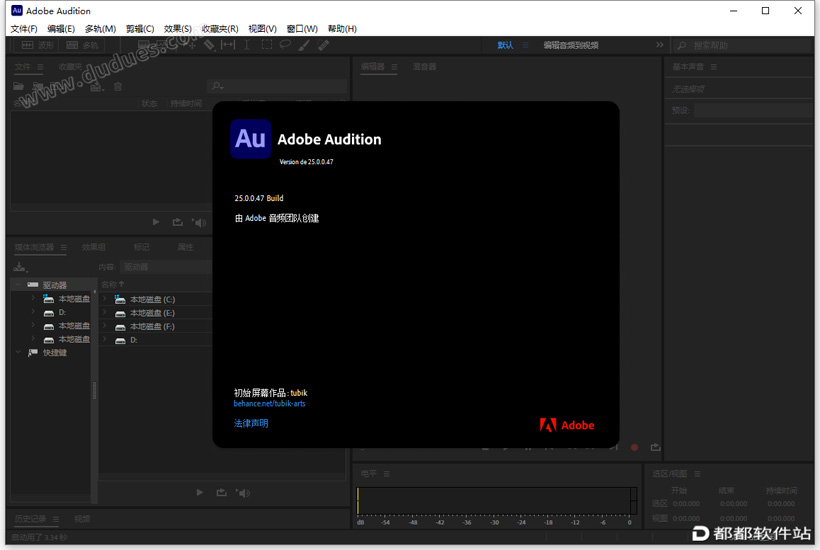The image size is (820, 550).
Task: Toggle loop playback below the media browser
Action: click(x=222, y=492)
